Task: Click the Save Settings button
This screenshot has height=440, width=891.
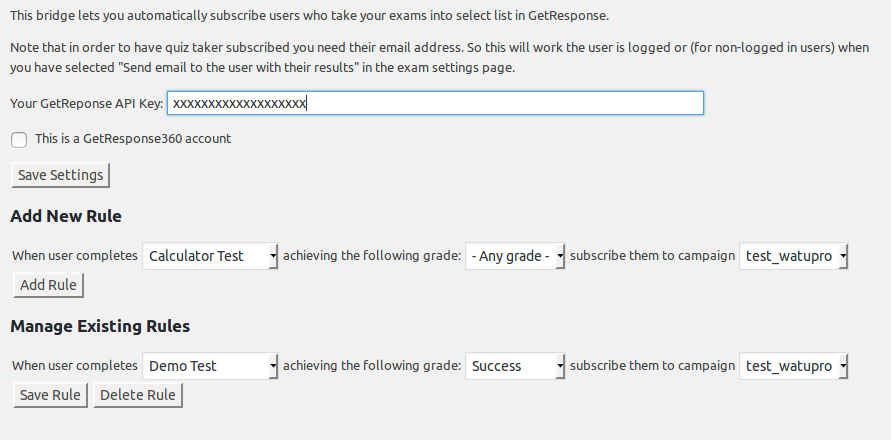Action: pyautogui.click(x=60, y=175)
